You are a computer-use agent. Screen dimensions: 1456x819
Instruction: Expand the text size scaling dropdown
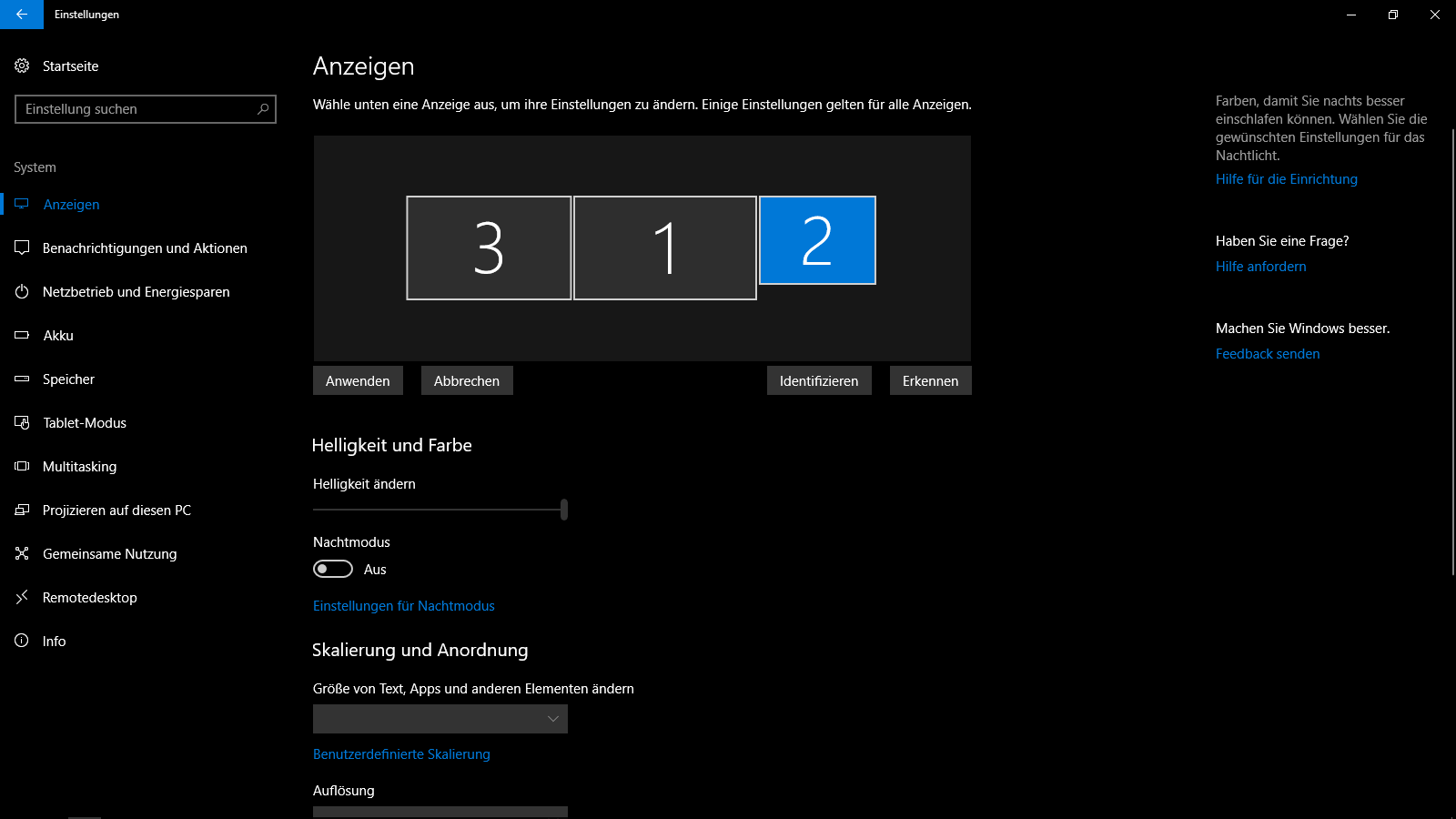pos(440,719)
